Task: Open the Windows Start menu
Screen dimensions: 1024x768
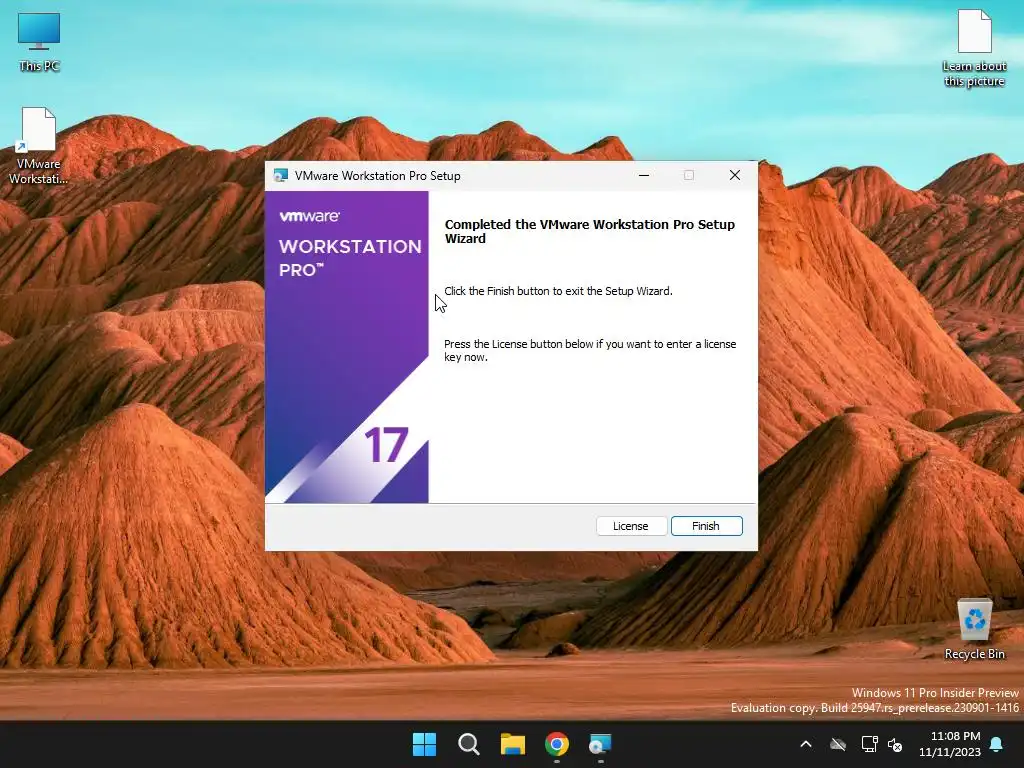Action: click(x=424, y=744)
